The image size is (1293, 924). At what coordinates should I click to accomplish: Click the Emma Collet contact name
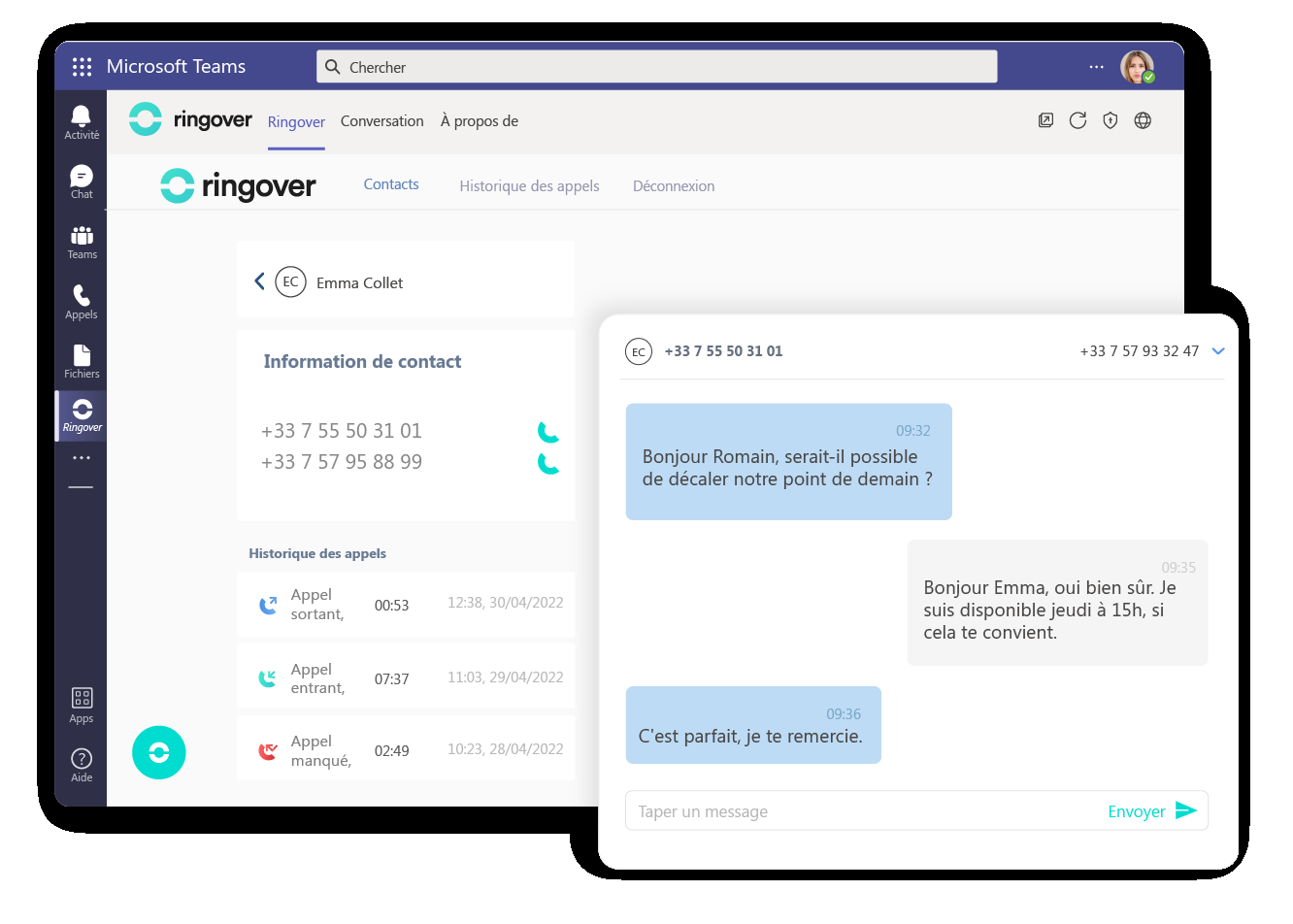[359, 282]
